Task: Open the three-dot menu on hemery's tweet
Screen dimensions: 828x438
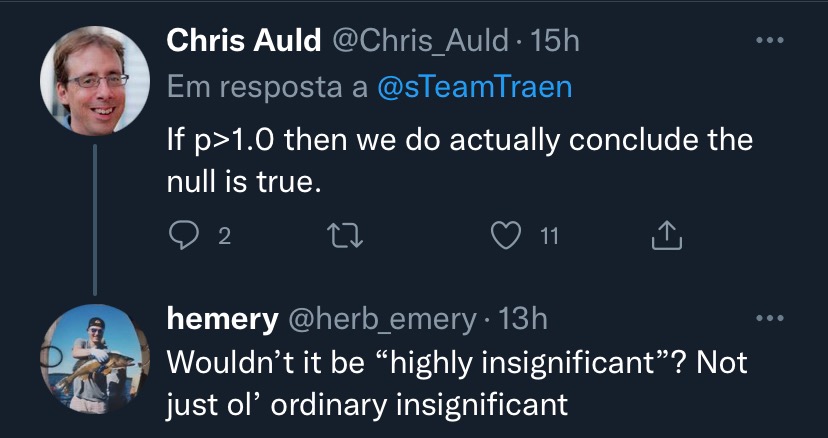Action: tap(769, 319)
